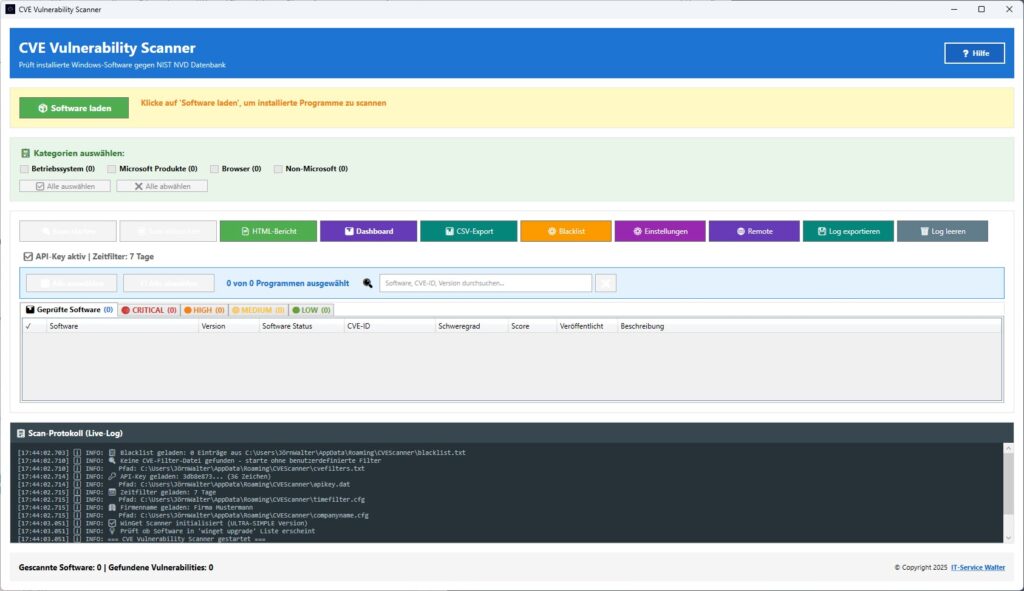This screenshot has width=1024, height=591.
Task: Check the Microsoft Produkte filter
Action: pyautogui.click(x=111, y=169)
